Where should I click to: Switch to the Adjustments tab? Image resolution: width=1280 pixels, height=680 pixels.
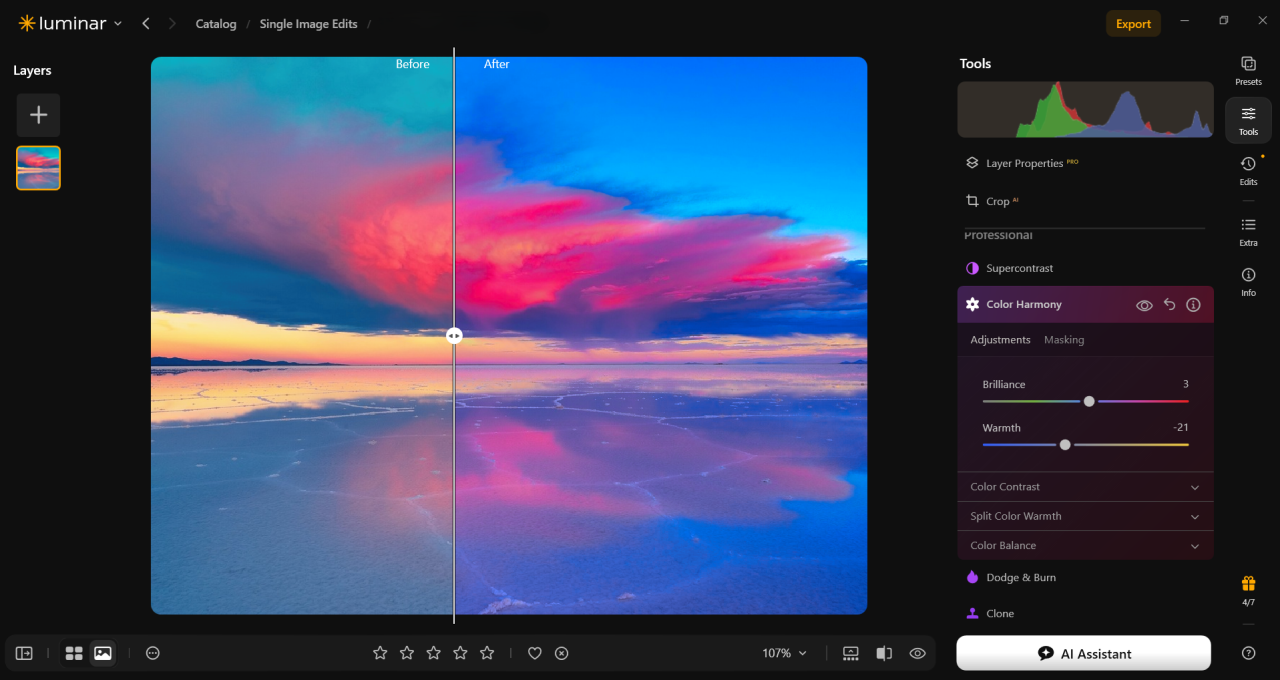[x=1000, y=340]
